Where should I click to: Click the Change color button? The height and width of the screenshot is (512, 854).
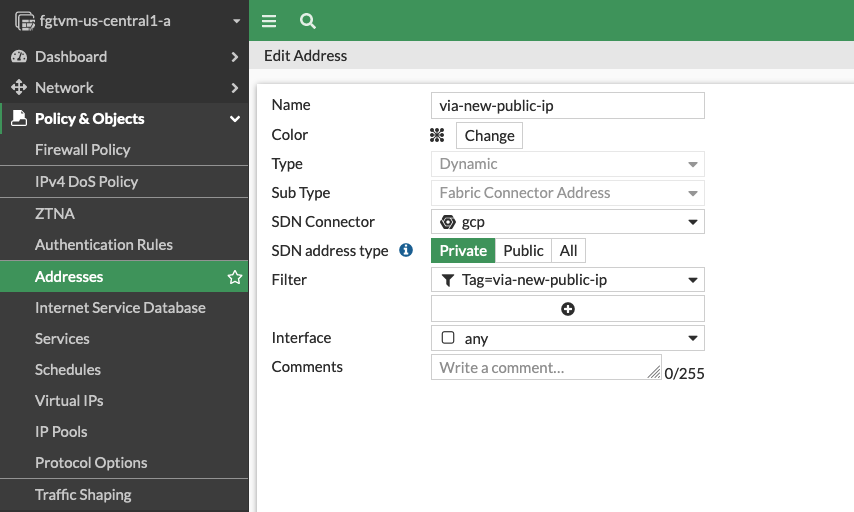click(x=489, y=135)
